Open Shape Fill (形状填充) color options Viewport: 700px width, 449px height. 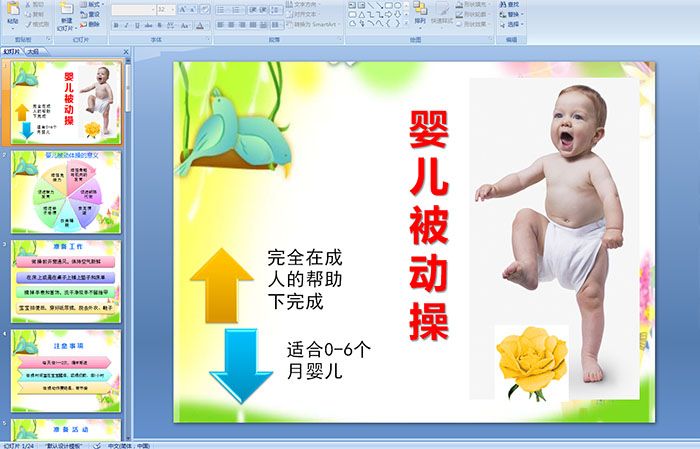click(473, 4)
